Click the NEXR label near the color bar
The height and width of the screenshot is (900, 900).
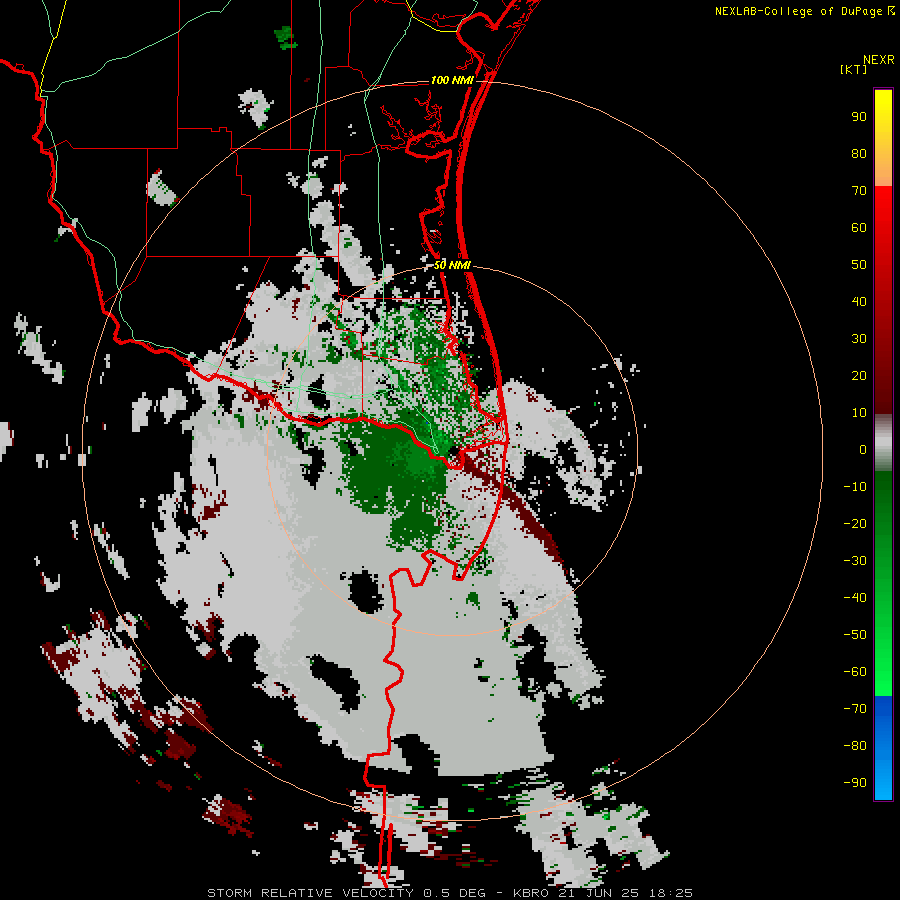879,60
